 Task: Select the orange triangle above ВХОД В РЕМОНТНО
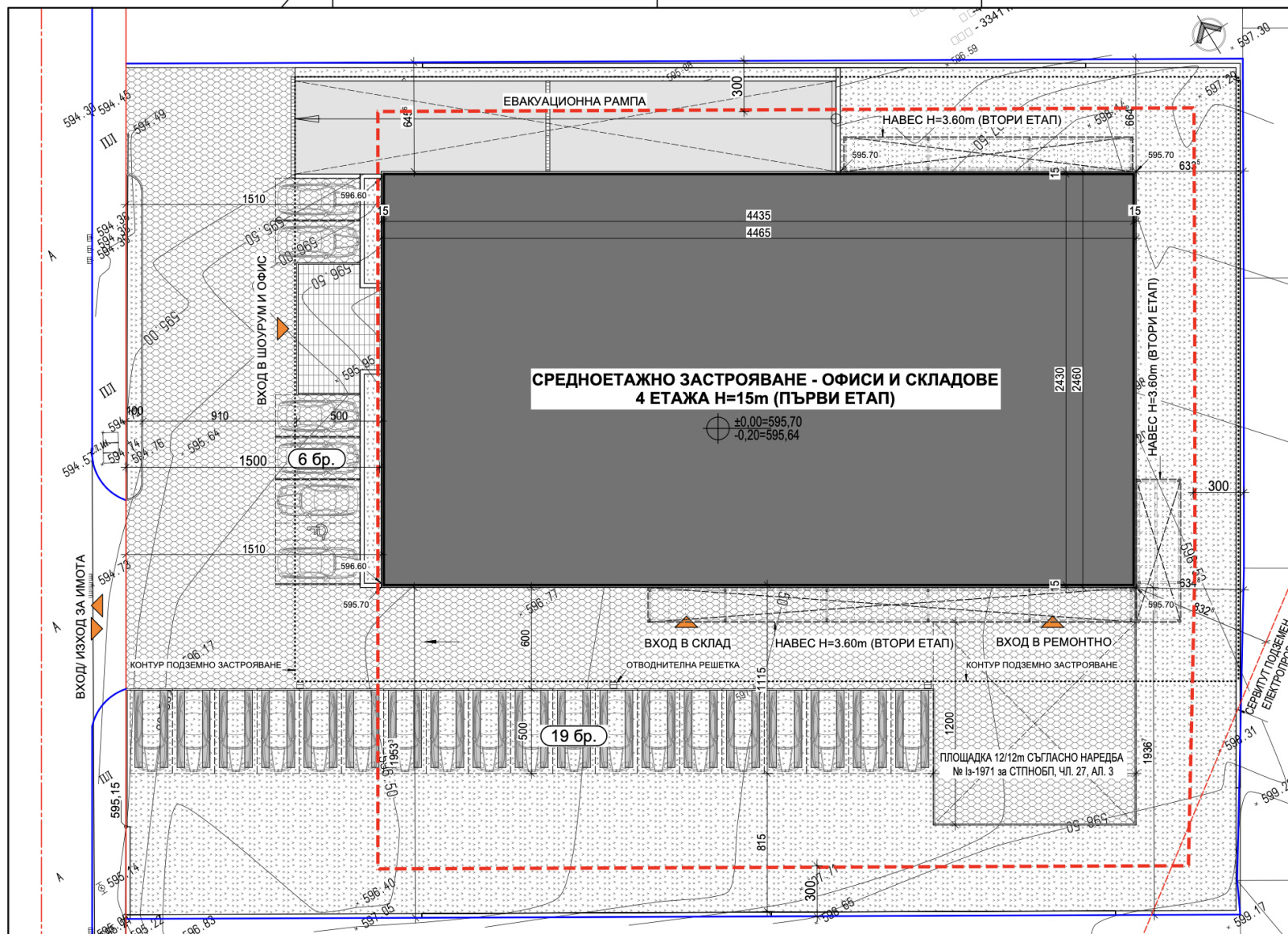(1052, 622)
